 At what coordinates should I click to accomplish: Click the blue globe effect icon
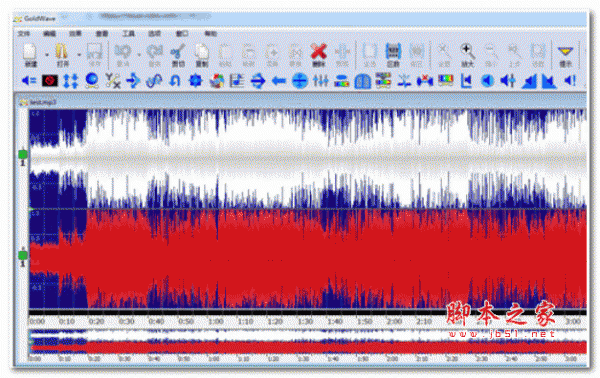(x=91, y=80)
